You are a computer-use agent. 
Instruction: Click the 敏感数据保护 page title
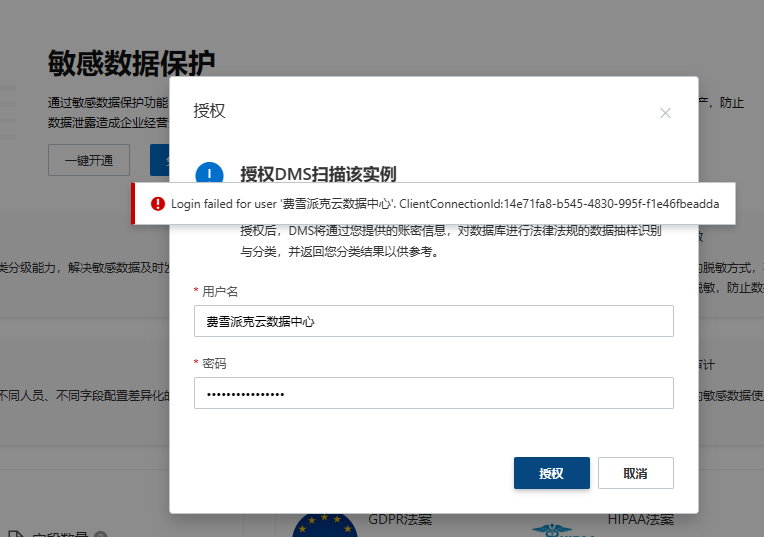[132, 63]
